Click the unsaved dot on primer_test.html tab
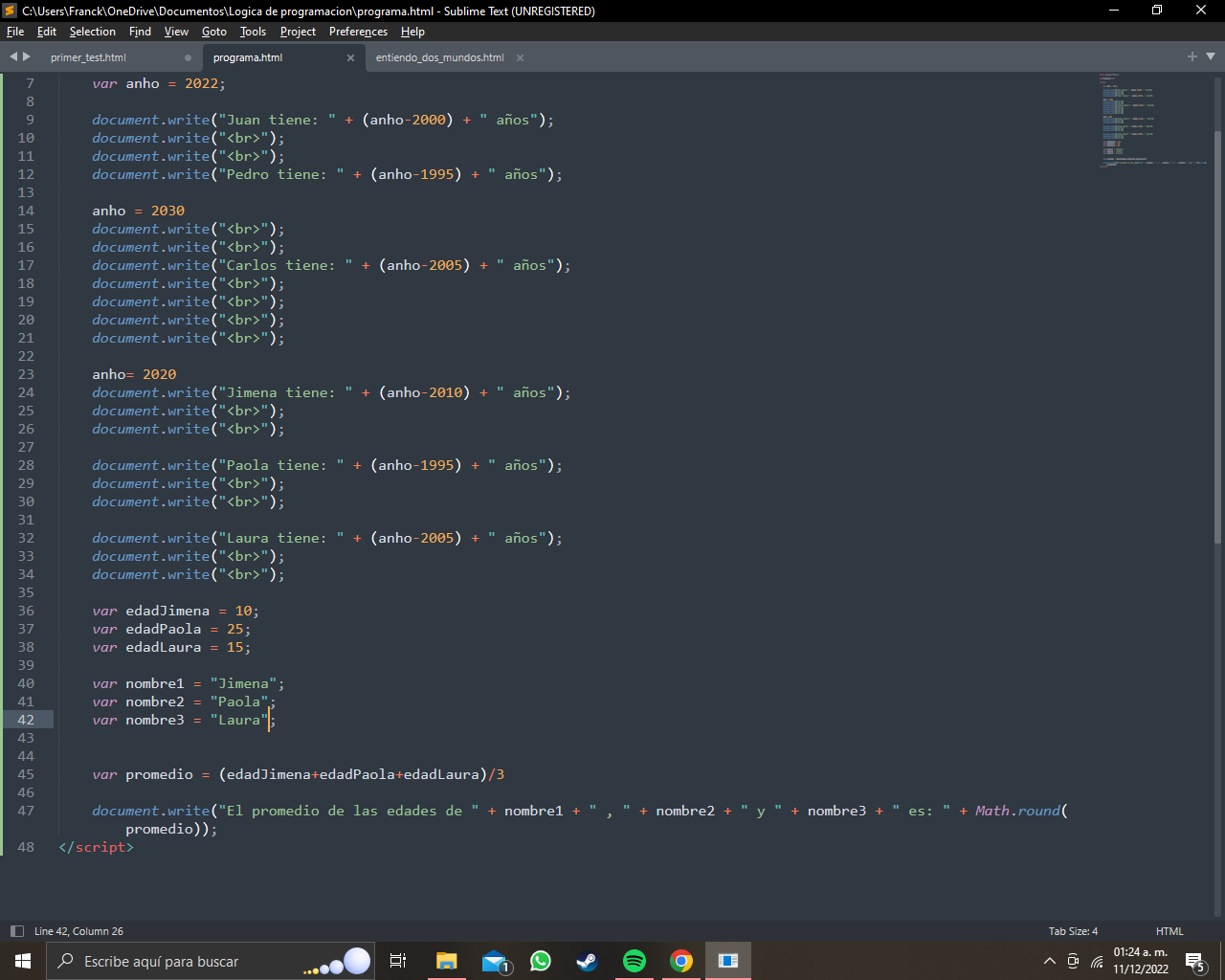 (x=188, y=57)
